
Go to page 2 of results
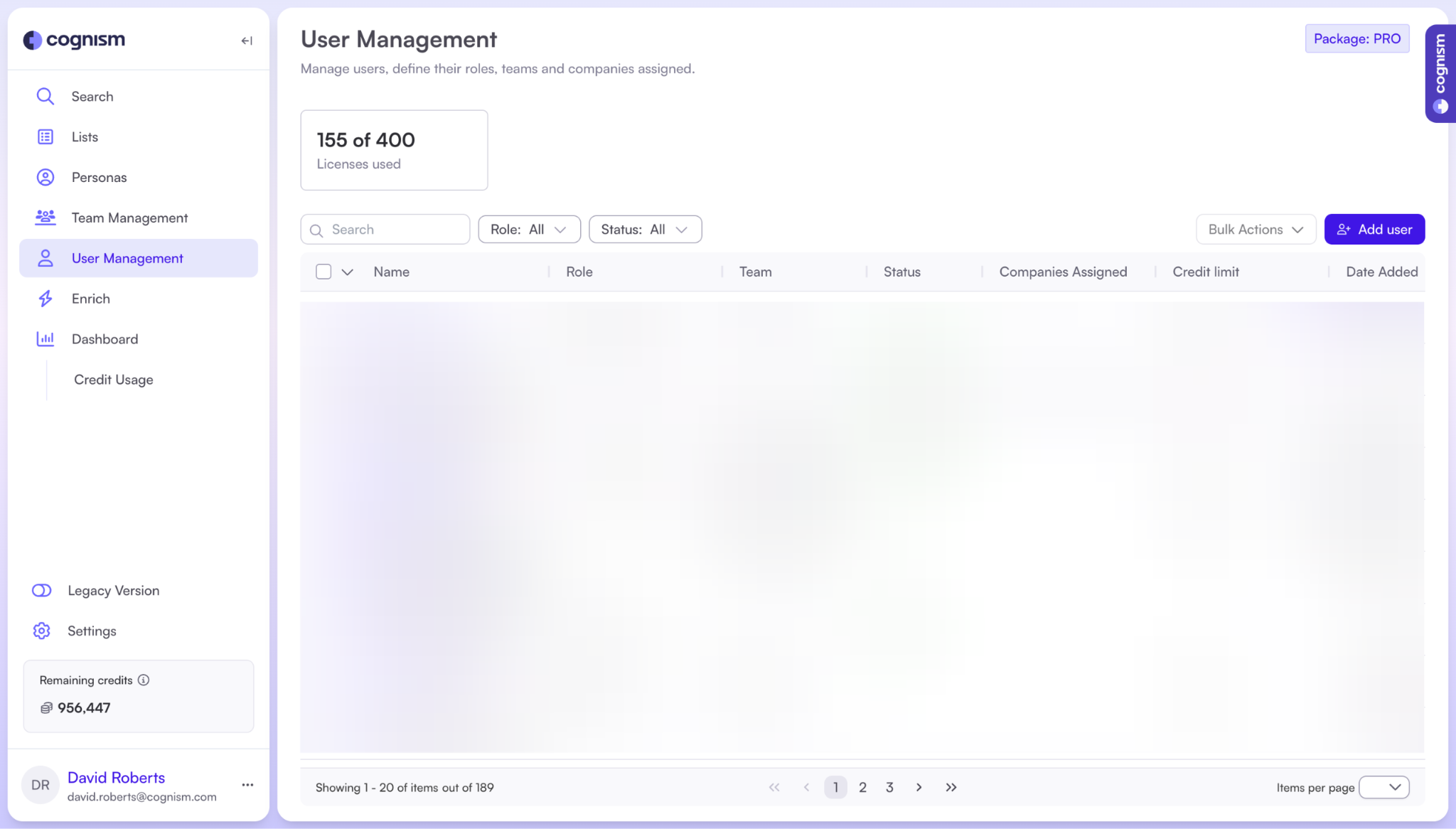point(862,787)
